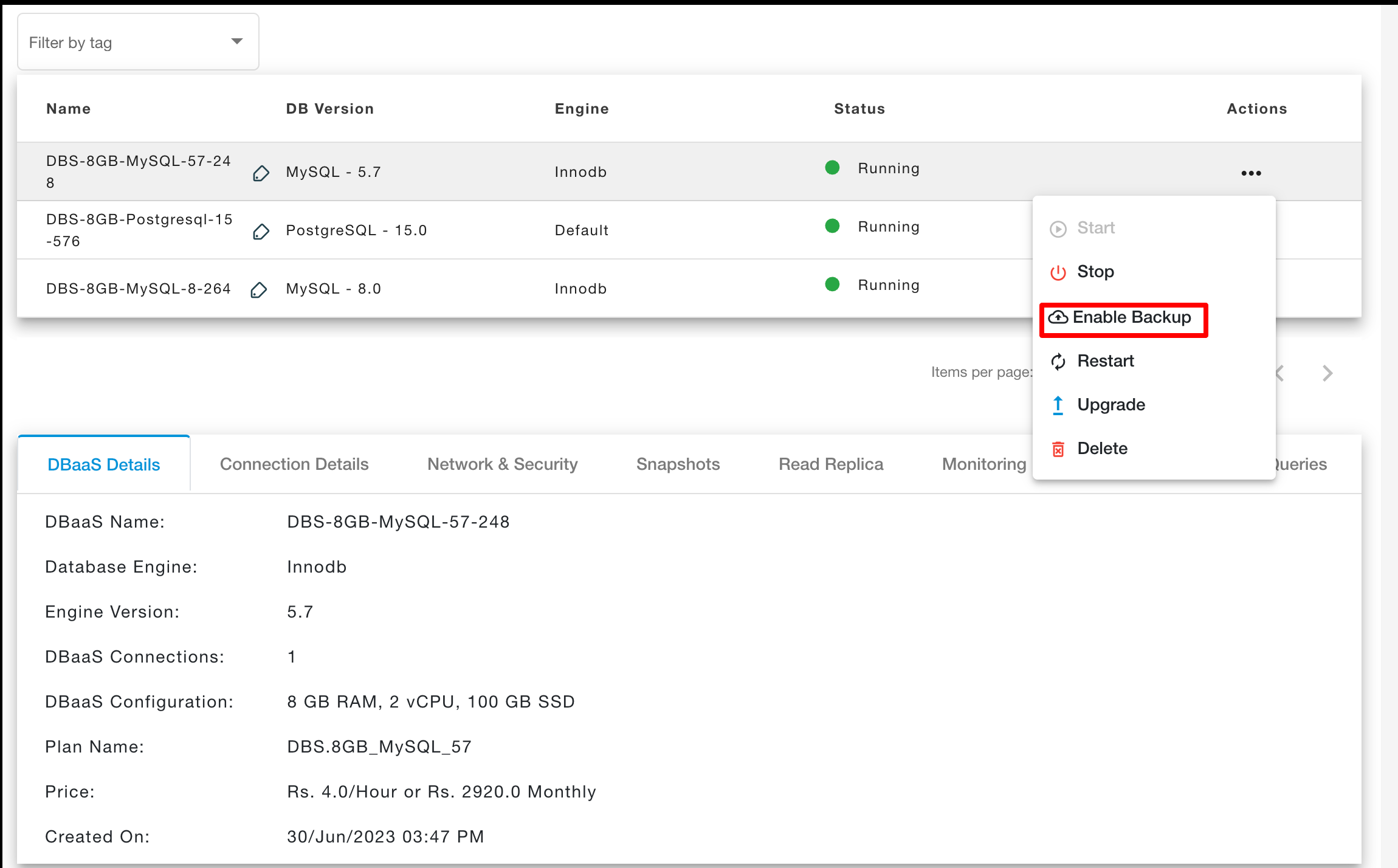
Task: Click the red power icon beside Stop
Action: pos(1058,272)
